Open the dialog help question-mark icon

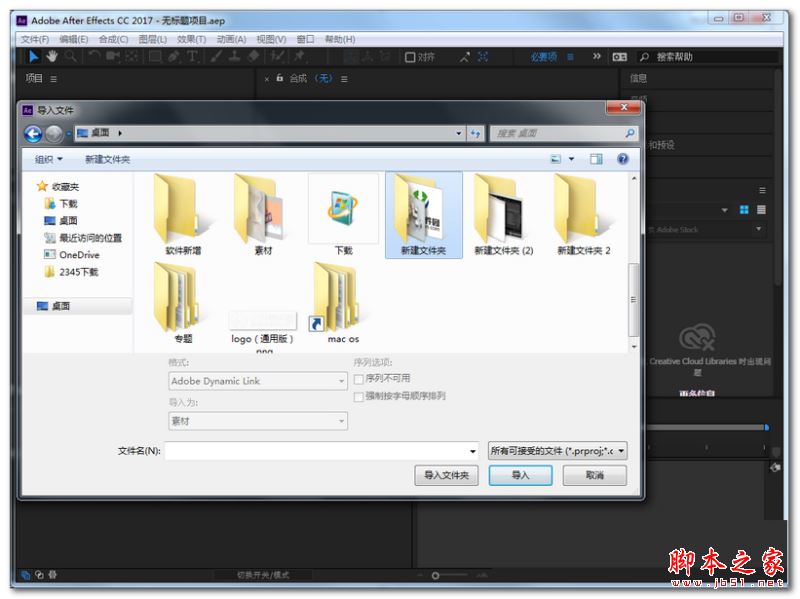tap(622, 159)
